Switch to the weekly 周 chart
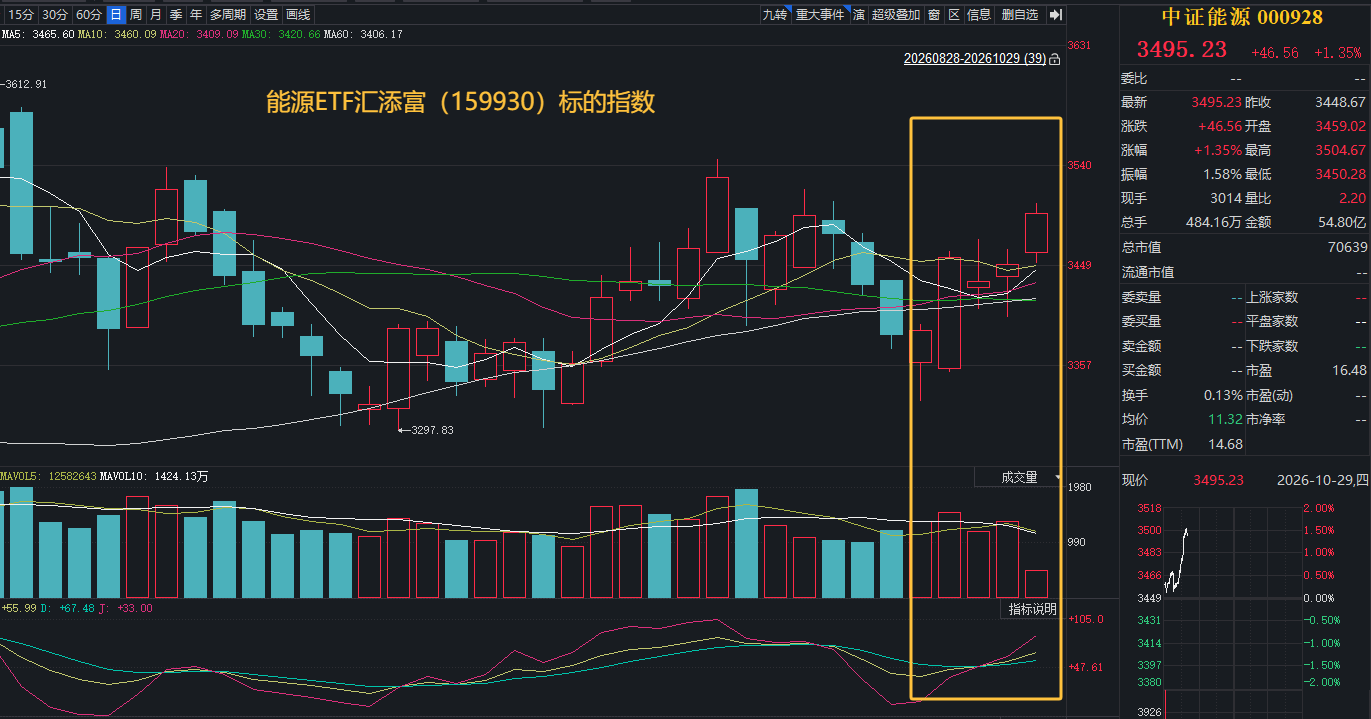The image size is (1371, 719). 135,14
